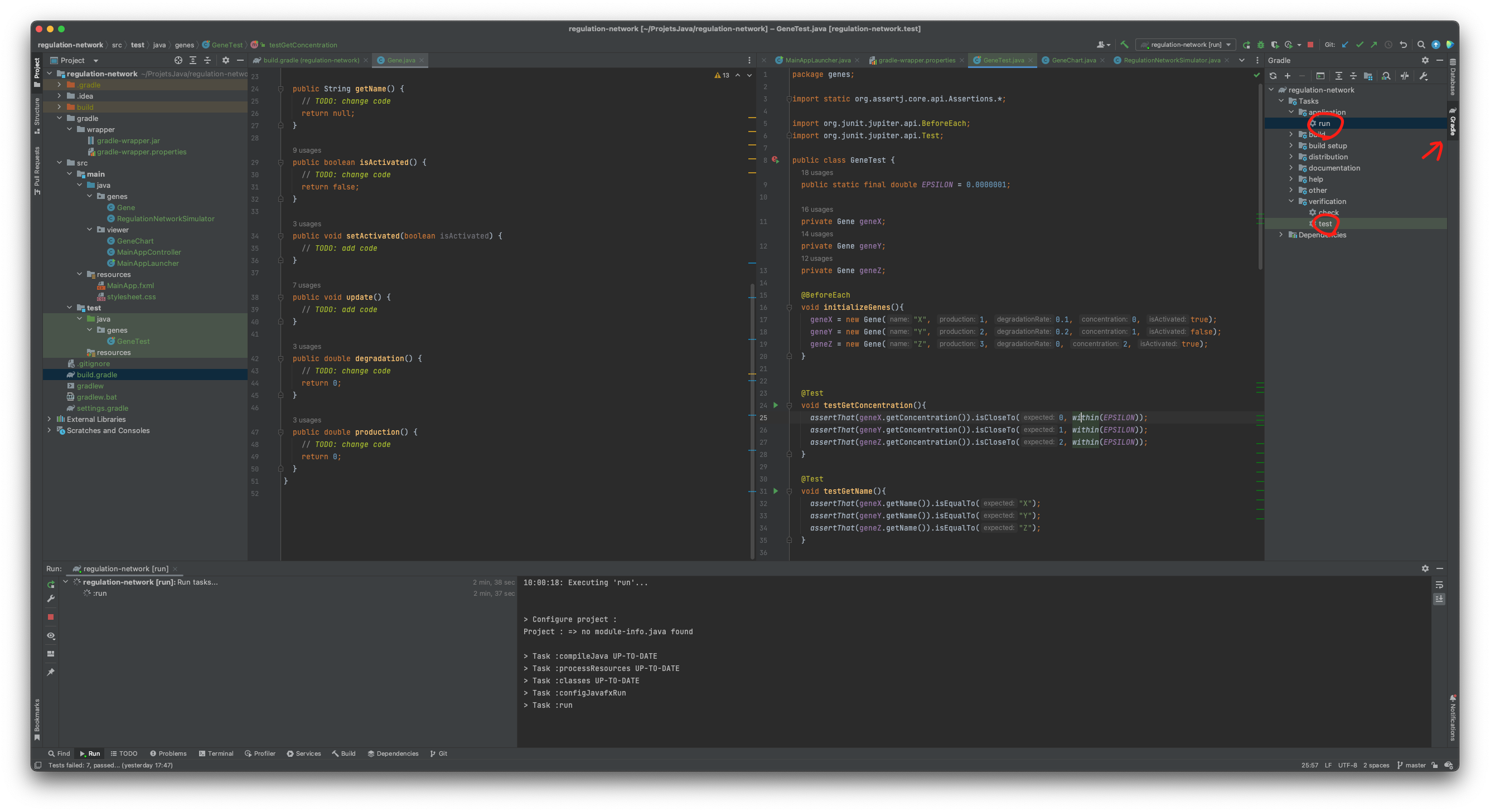Click the wrench icon in Run panel
The image size is (1490, 812).
pyautogui.click(x=51, y=599)
